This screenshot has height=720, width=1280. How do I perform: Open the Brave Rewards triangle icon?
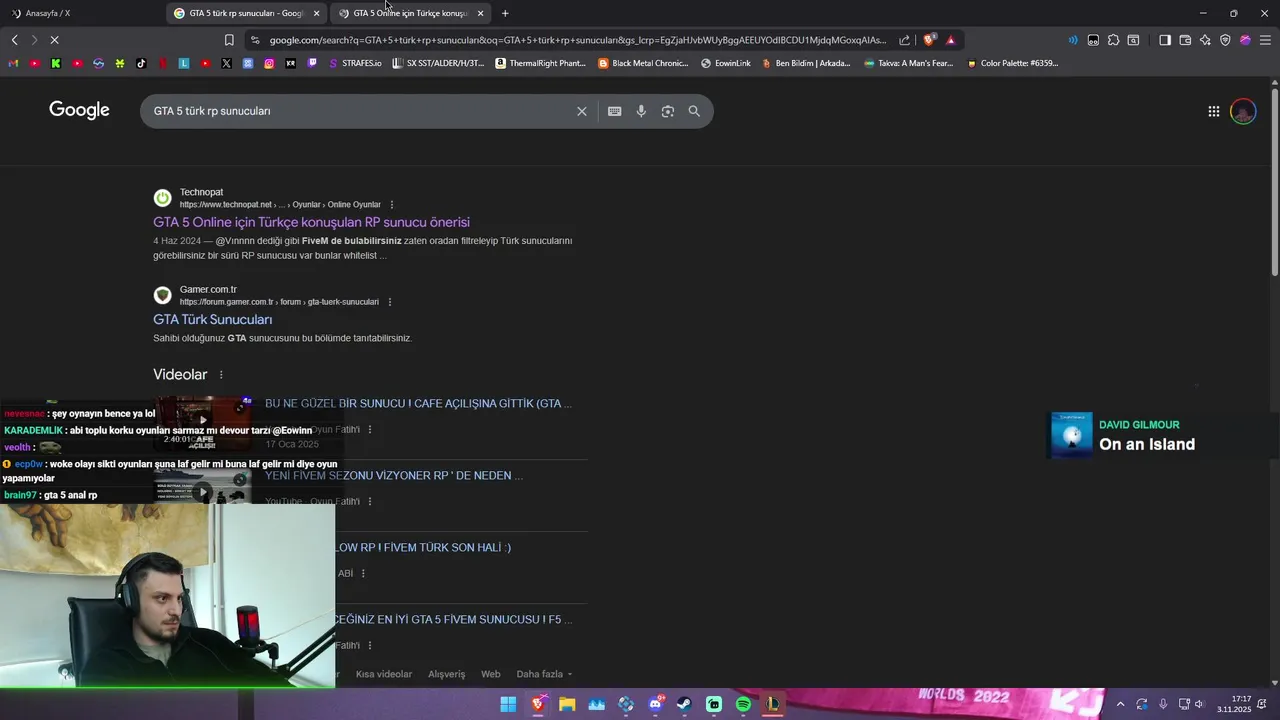coord(950,40)
